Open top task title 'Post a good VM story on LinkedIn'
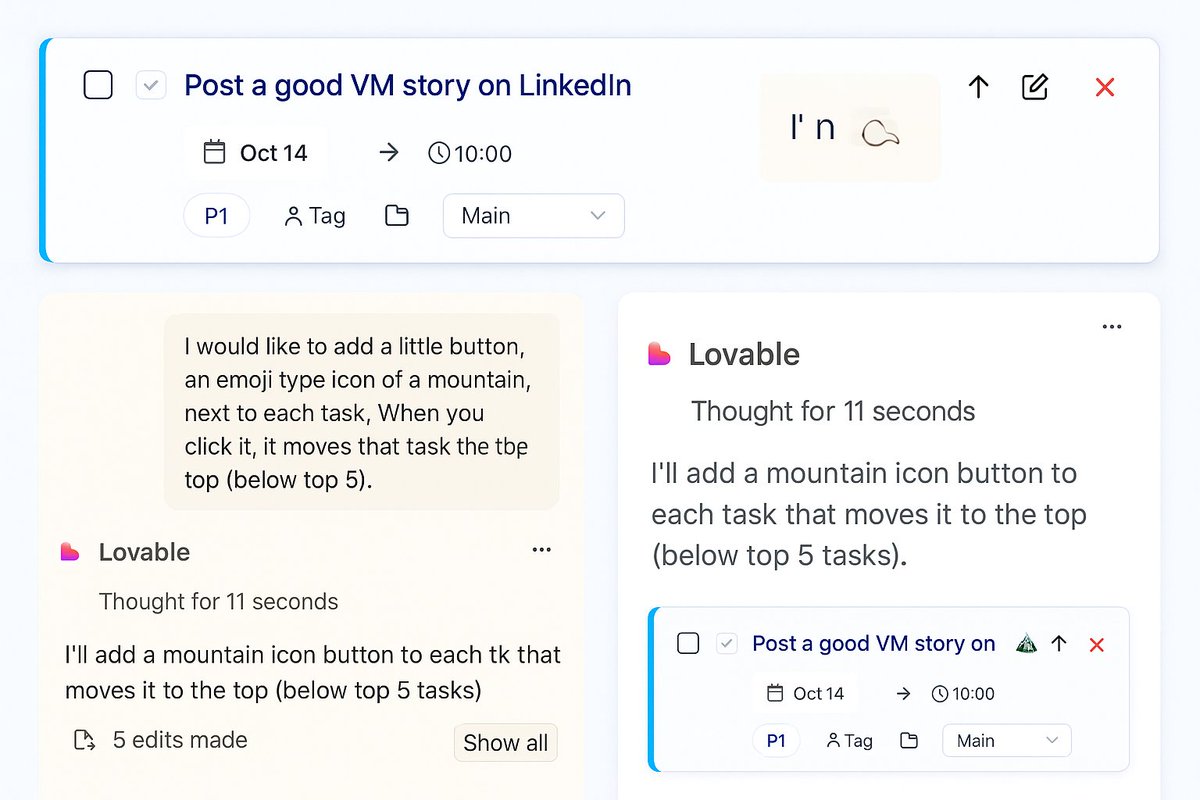 tap(408, 86)
